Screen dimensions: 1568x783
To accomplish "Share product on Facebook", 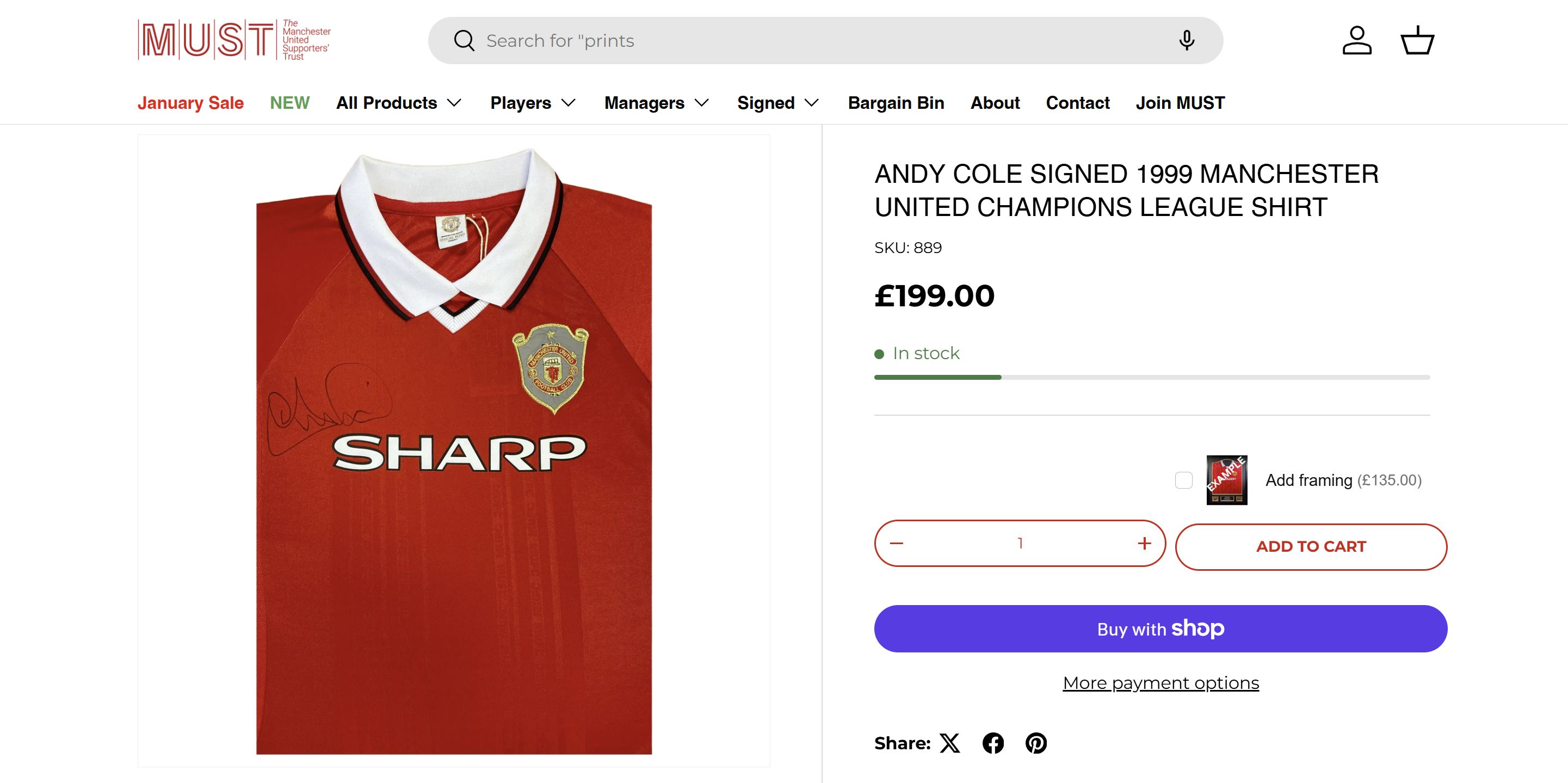I will coord(993,743).
